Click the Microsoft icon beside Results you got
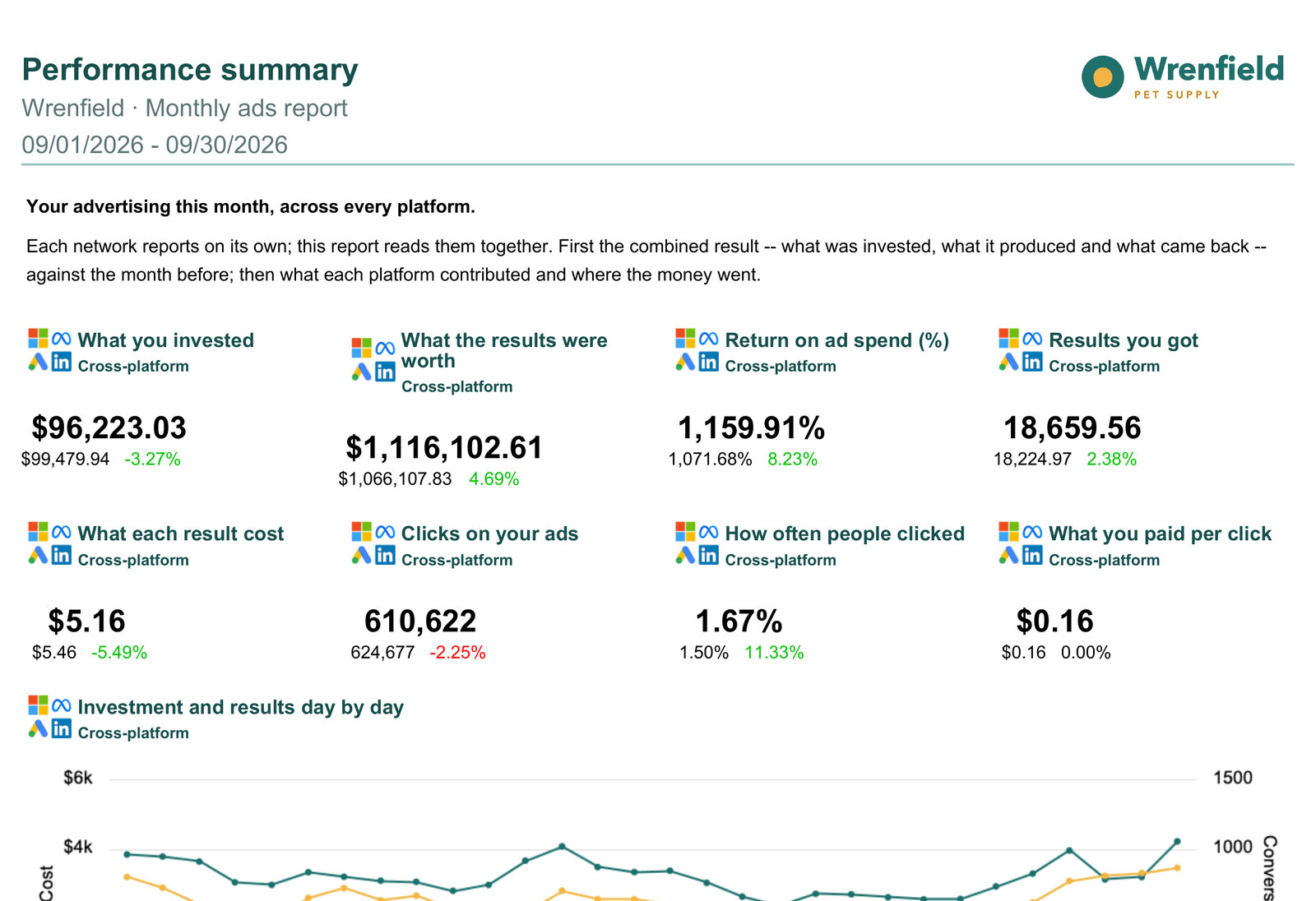This screenshot has height=901, width=1316. [1008, 338]
